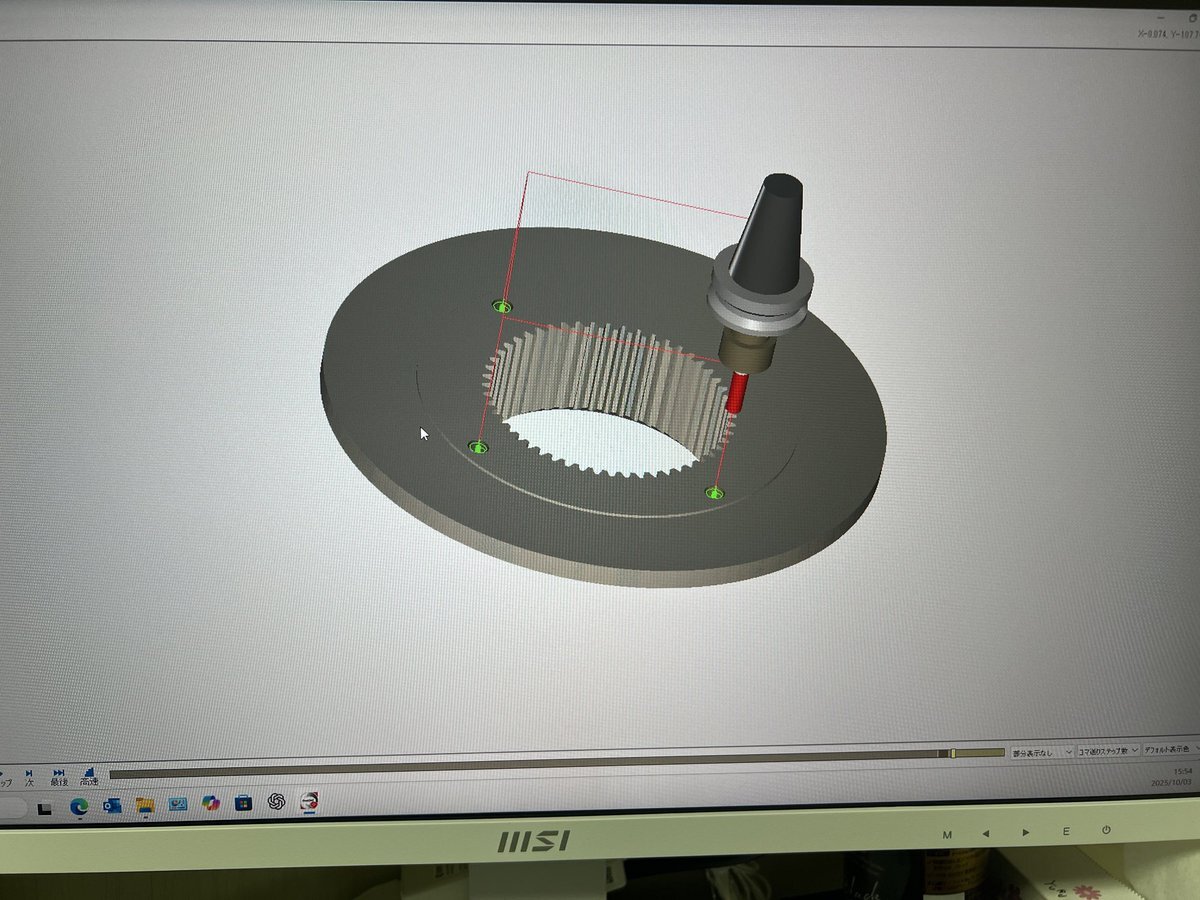Open the 部分表示なし dropdown
Image resolution: width=1200 pixels, height=900 pixels.
[x=1042, y=751]
